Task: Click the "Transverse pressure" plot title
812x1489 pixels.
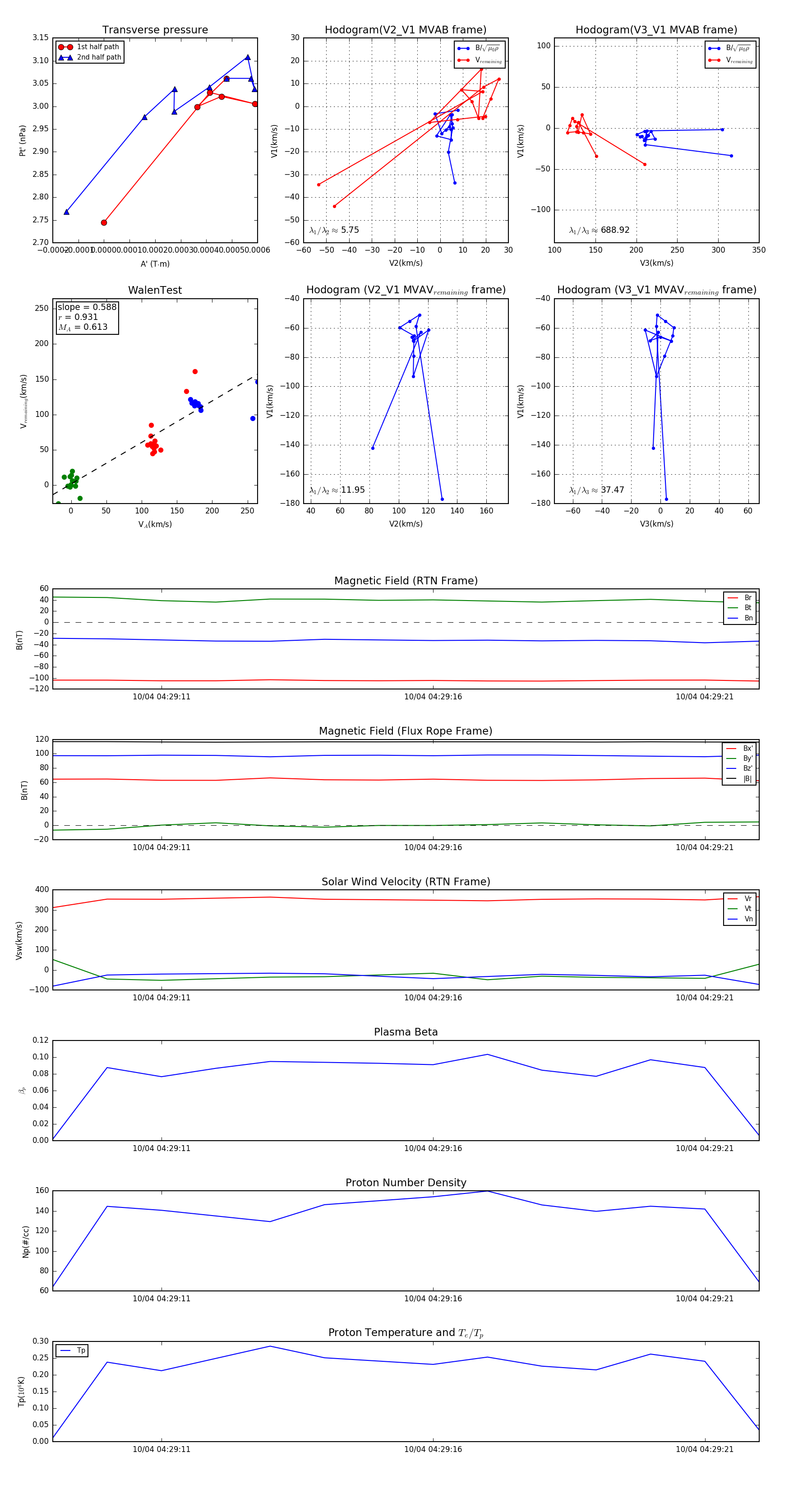Action: click(155, 30)
